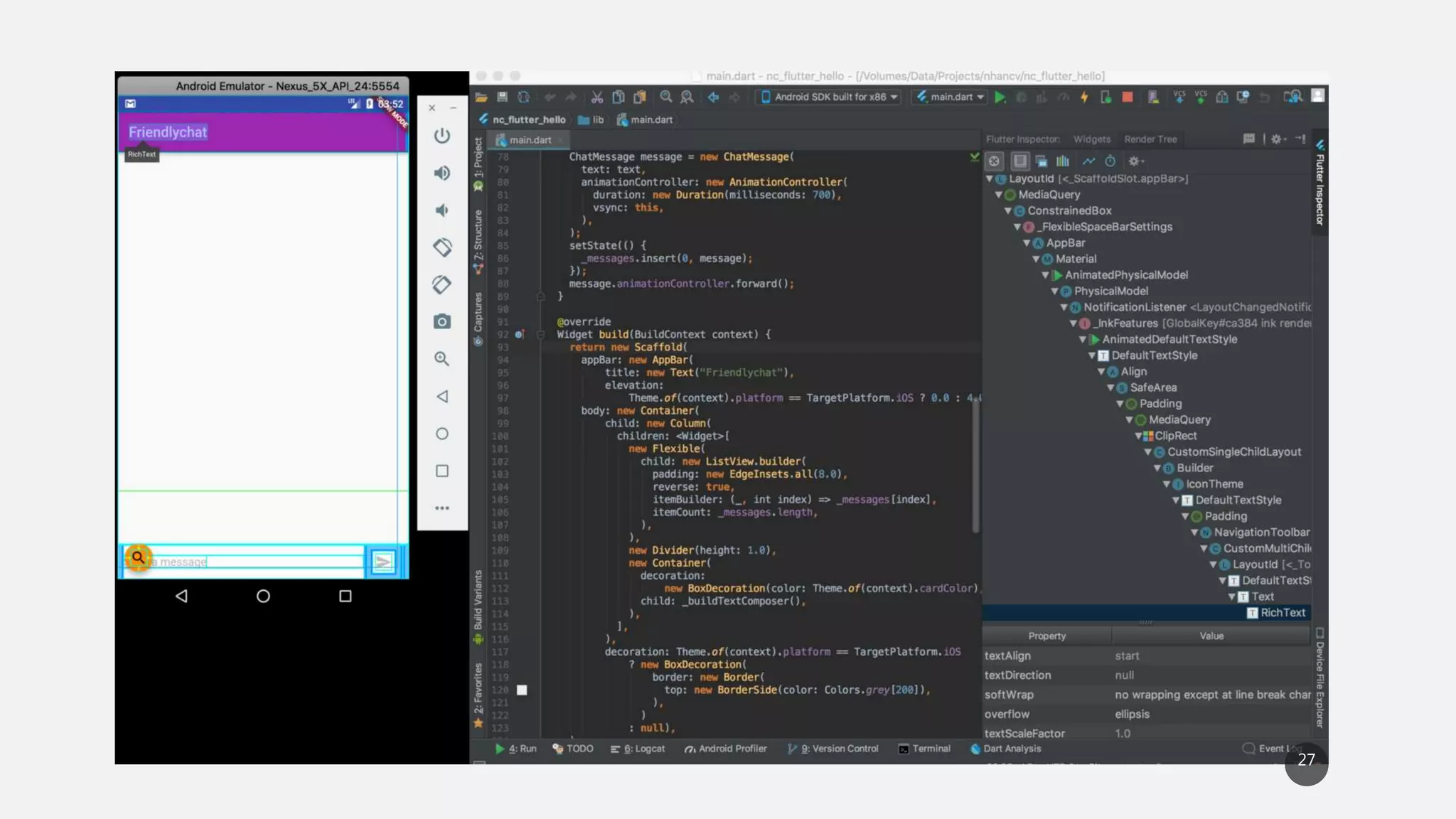Open the Terminal tool window tab
Screen dimensions: 1456x819
click(x=924, y=749)
